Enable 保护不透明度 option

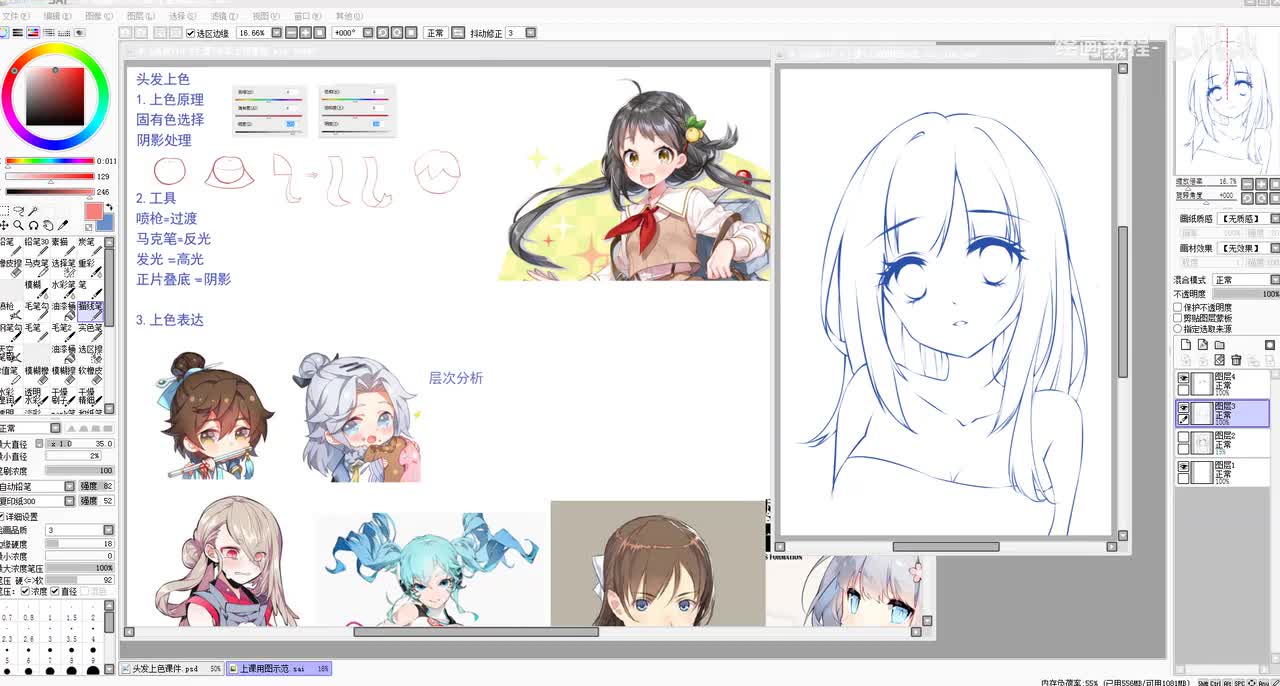point(1178,308)
